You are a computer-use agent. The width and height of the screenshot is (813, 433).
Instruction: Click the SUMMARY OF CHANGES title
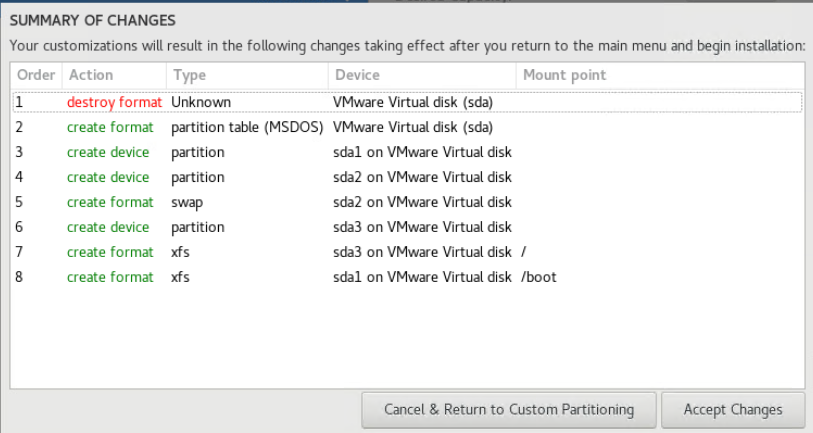pos(92,20)
